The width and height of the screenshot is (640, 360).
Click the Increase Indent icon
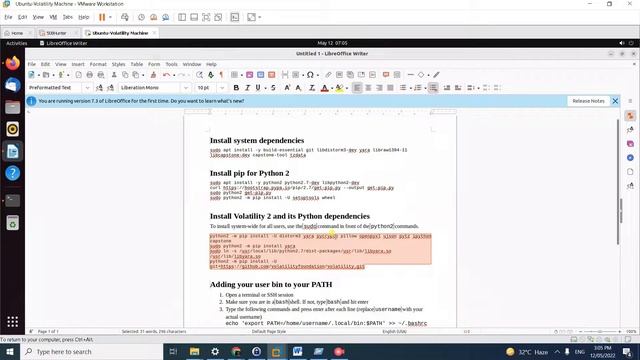click(447, 88)
